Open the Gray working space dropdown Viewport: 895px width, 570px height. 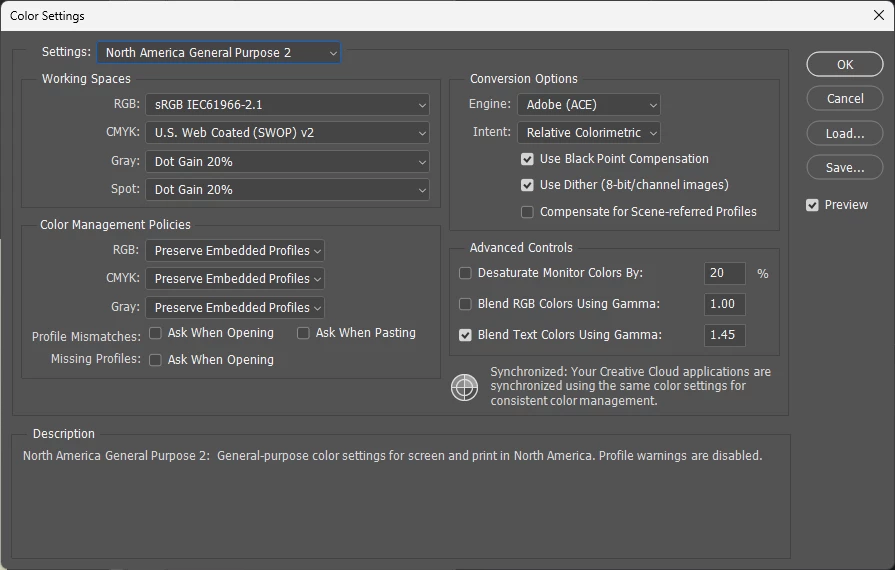point(287,162)
